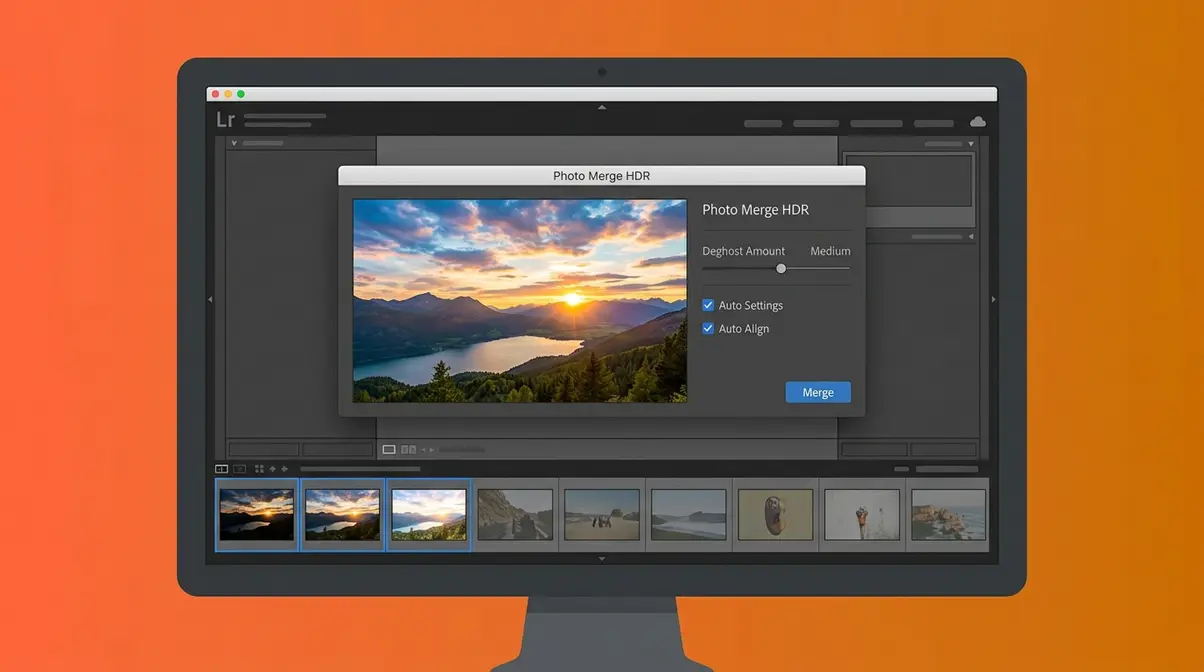This screenshot has width=1204, height=672.
Task: Expand the lower right panel header triangle
Action: [x=970, y=237]
